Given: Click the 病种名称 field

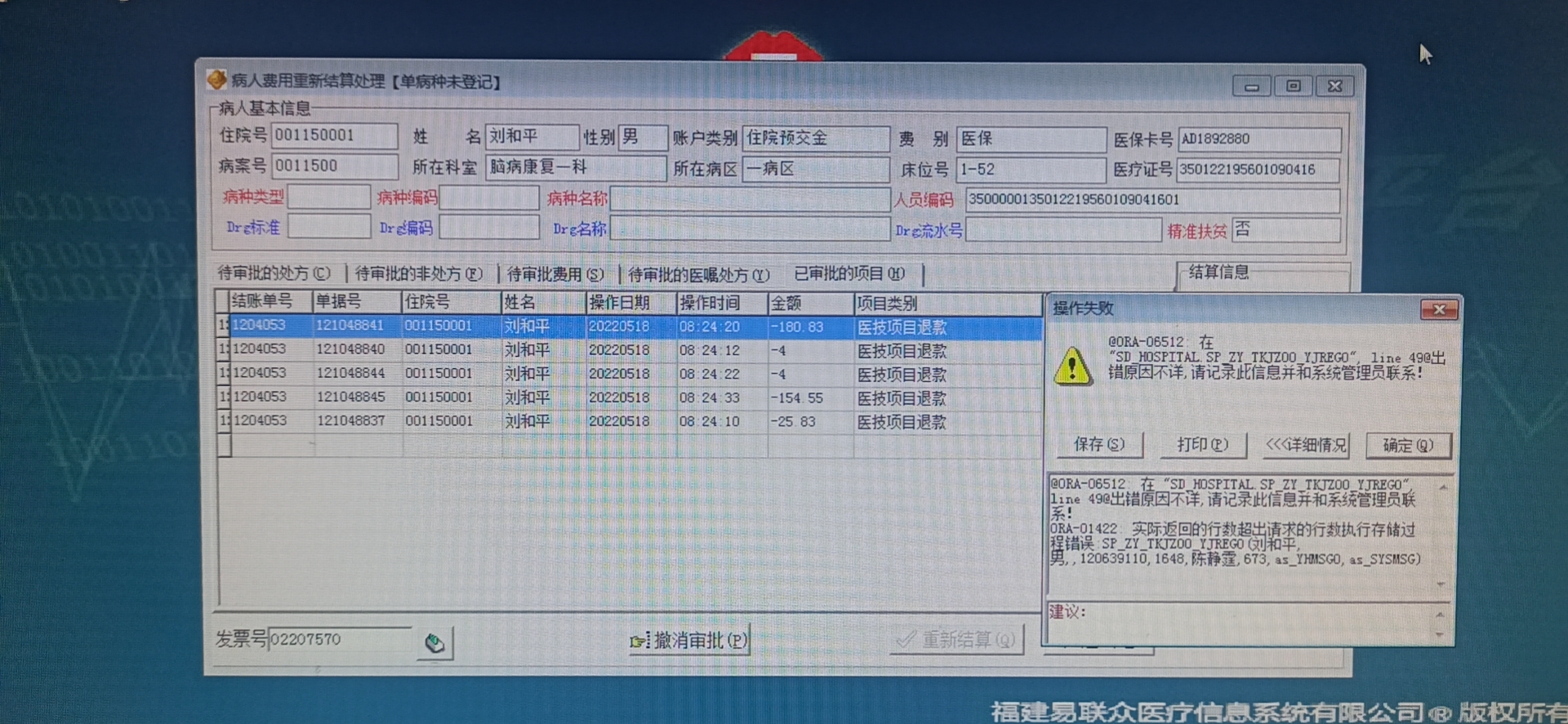Looking at the screenshot, I should pos(750,198).
